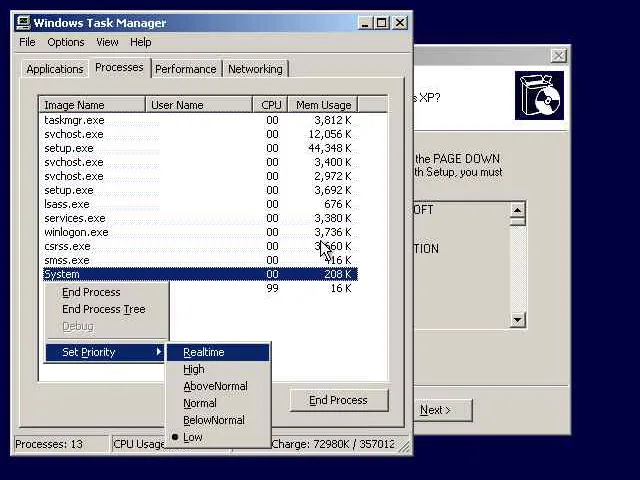Sort by User Name column header

[199, 105]
